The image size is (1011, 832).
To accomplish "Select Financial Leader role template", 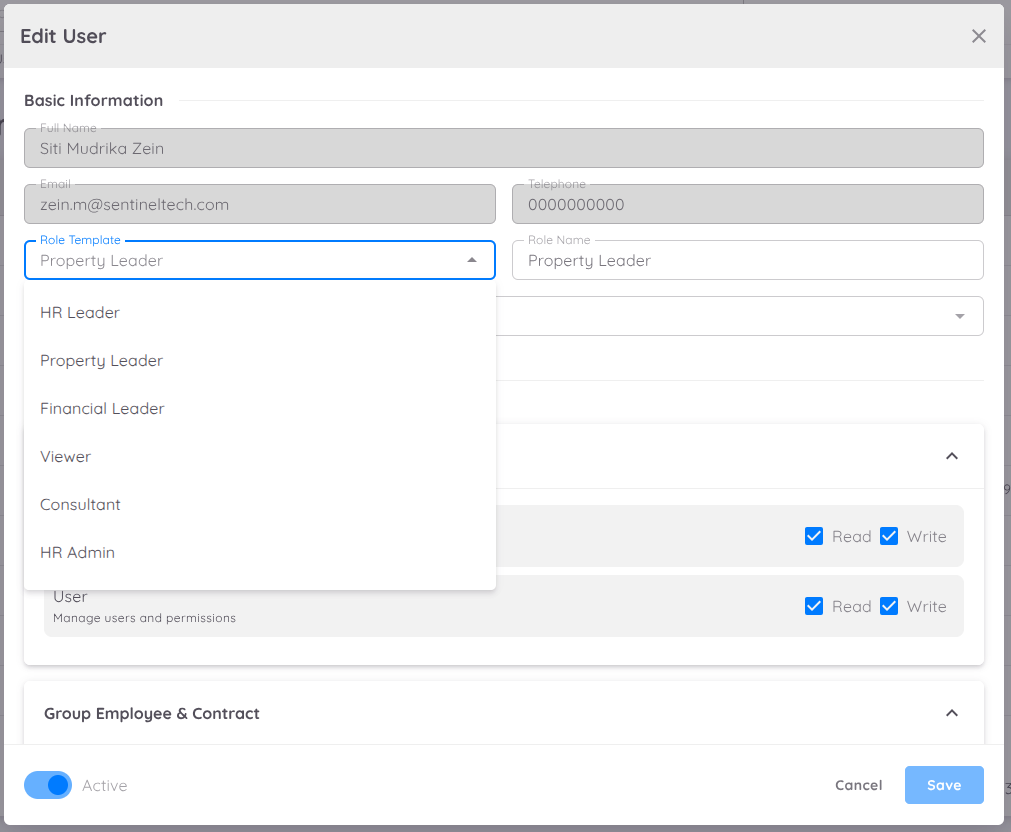I will (x=101, y=408).
